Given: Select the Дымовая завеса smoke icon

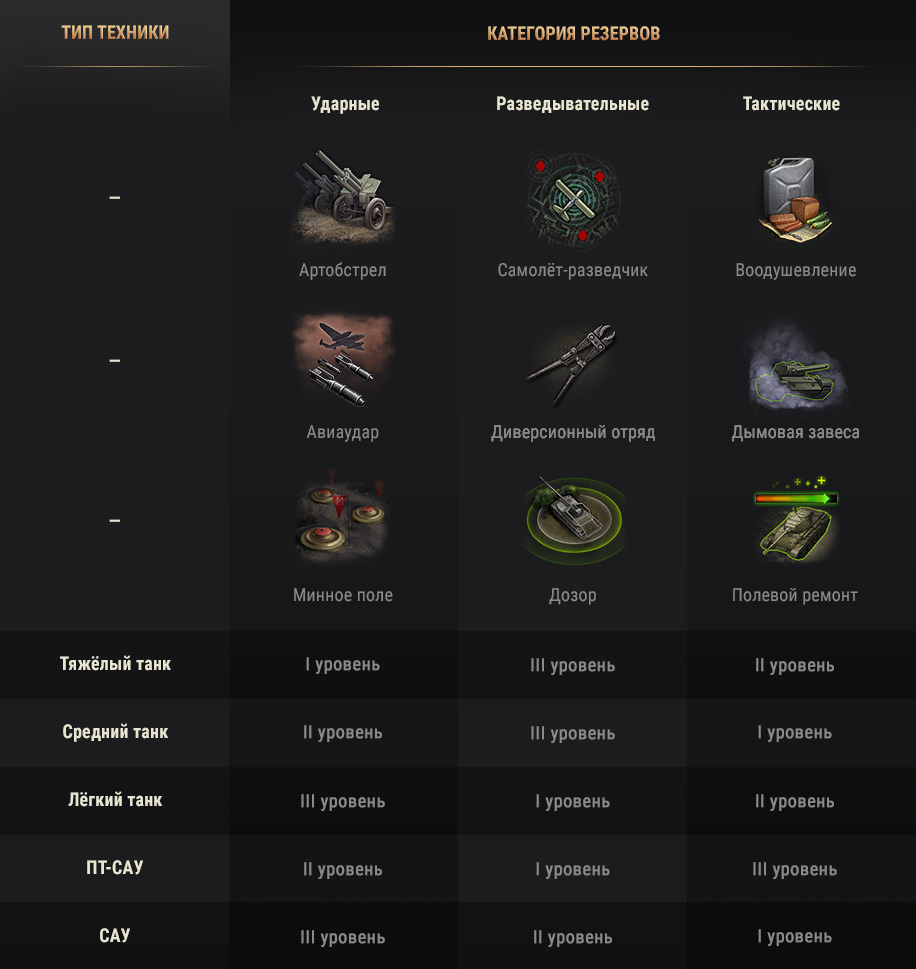Looking at the screenshot, I should click(796, 365).
